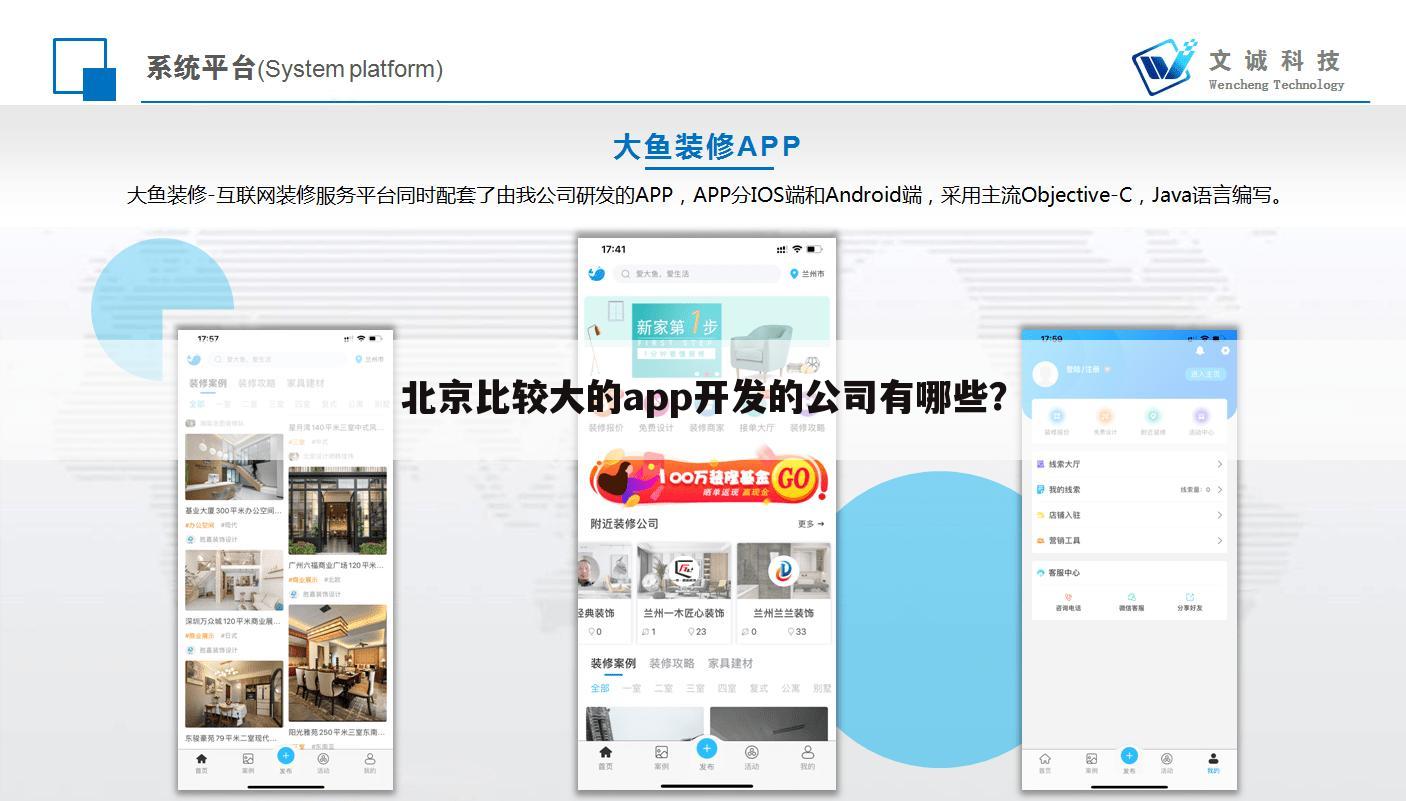Open the 兰州一木匠心装饰 company card

click(684, 592)
